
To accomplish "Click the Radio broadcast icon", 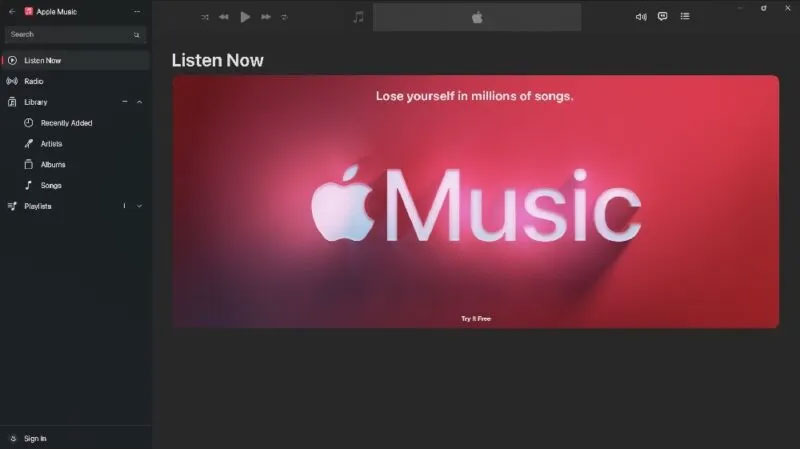I will (x=12, y=81).
